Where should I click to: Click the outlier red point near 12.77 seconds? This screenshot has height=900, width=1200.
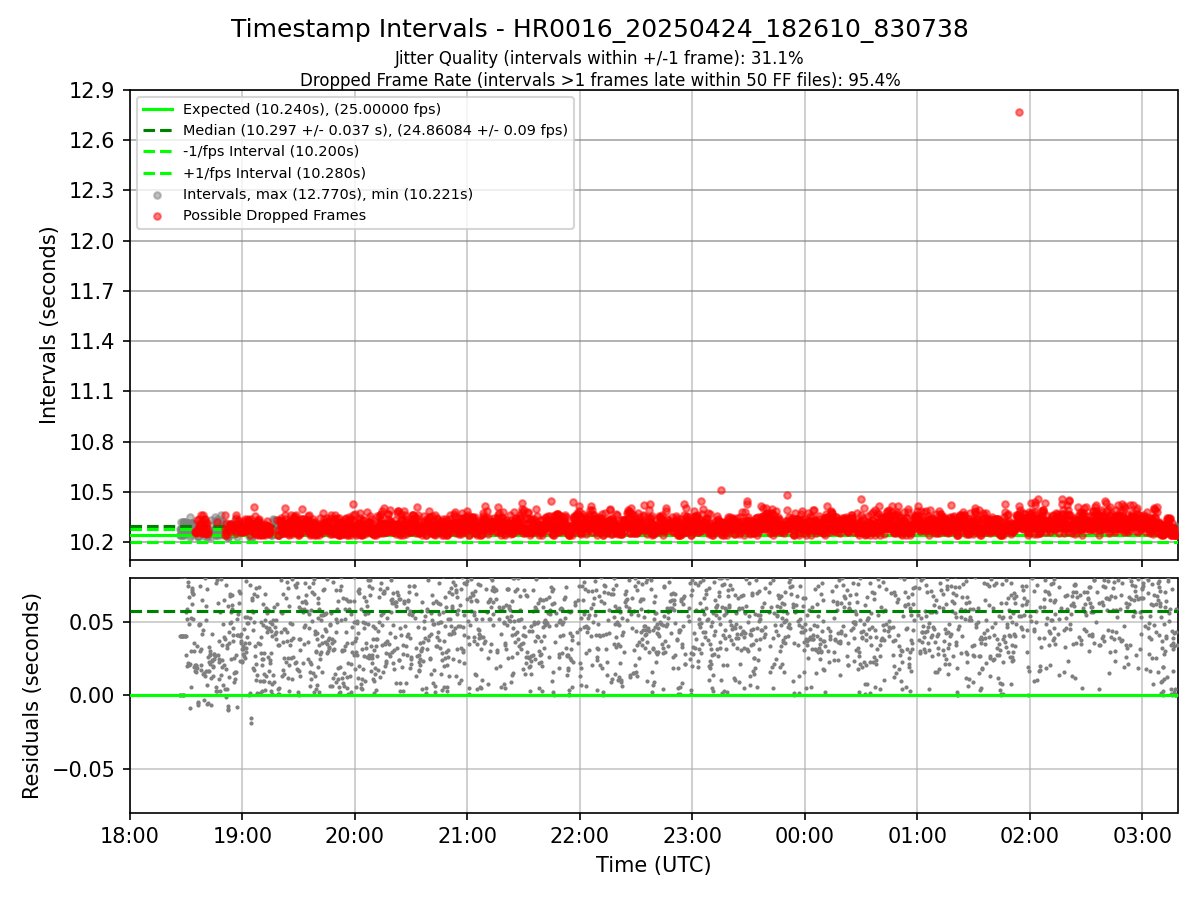coord(1019,112)
